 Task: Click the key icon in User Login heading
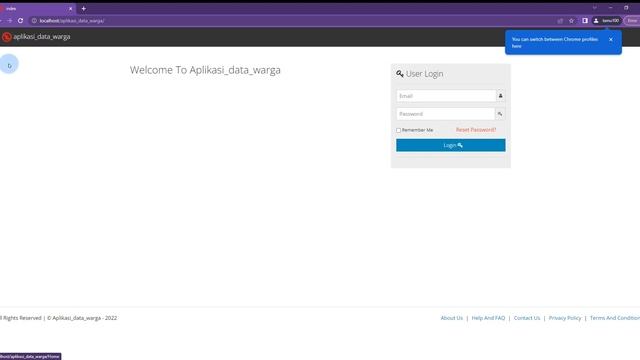(x=400, y=74)
